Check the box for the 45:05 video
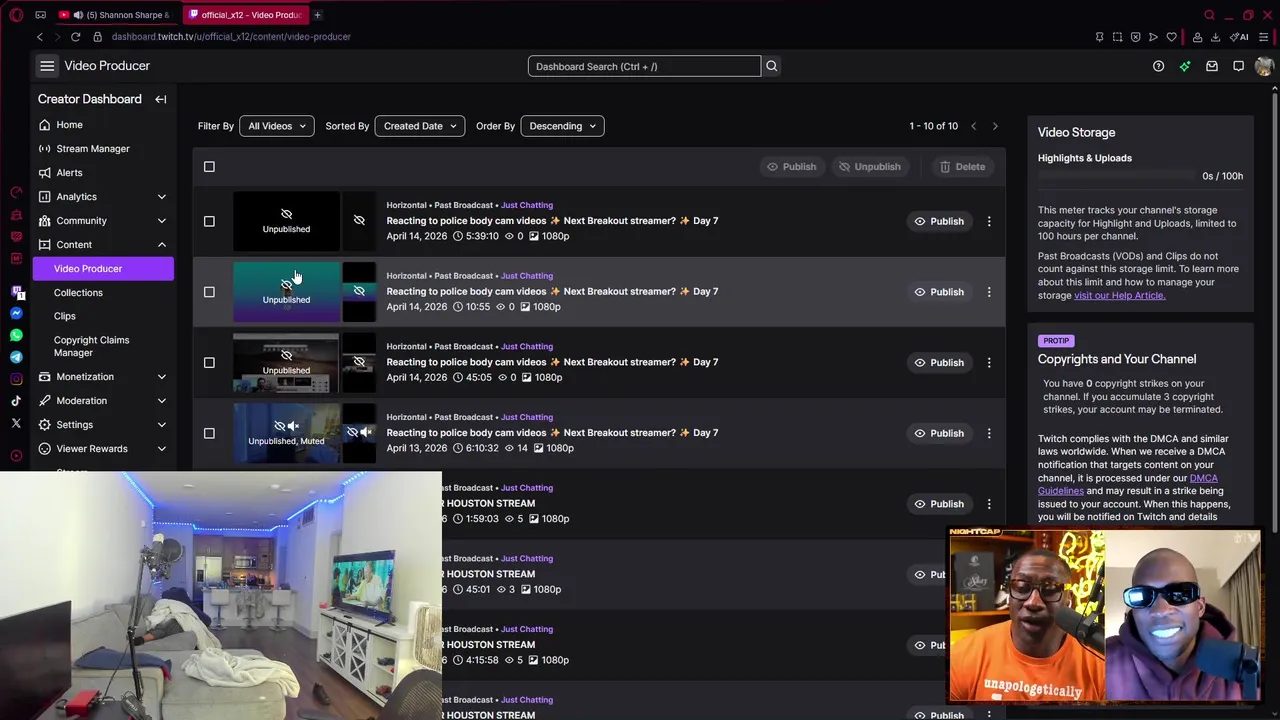Viewport: 1280px width, 720px height. 209,362
